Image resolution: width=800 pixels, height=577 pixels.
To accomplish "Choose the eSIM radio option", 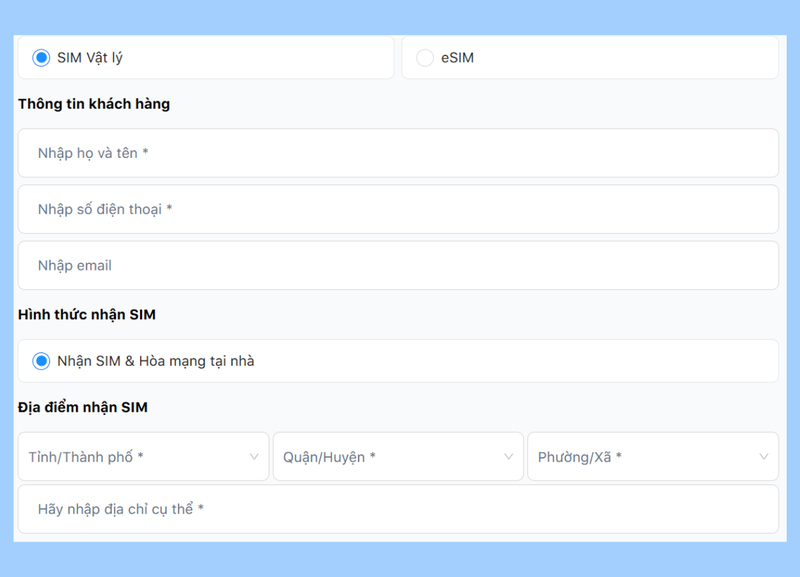I will tap(424, 58).
